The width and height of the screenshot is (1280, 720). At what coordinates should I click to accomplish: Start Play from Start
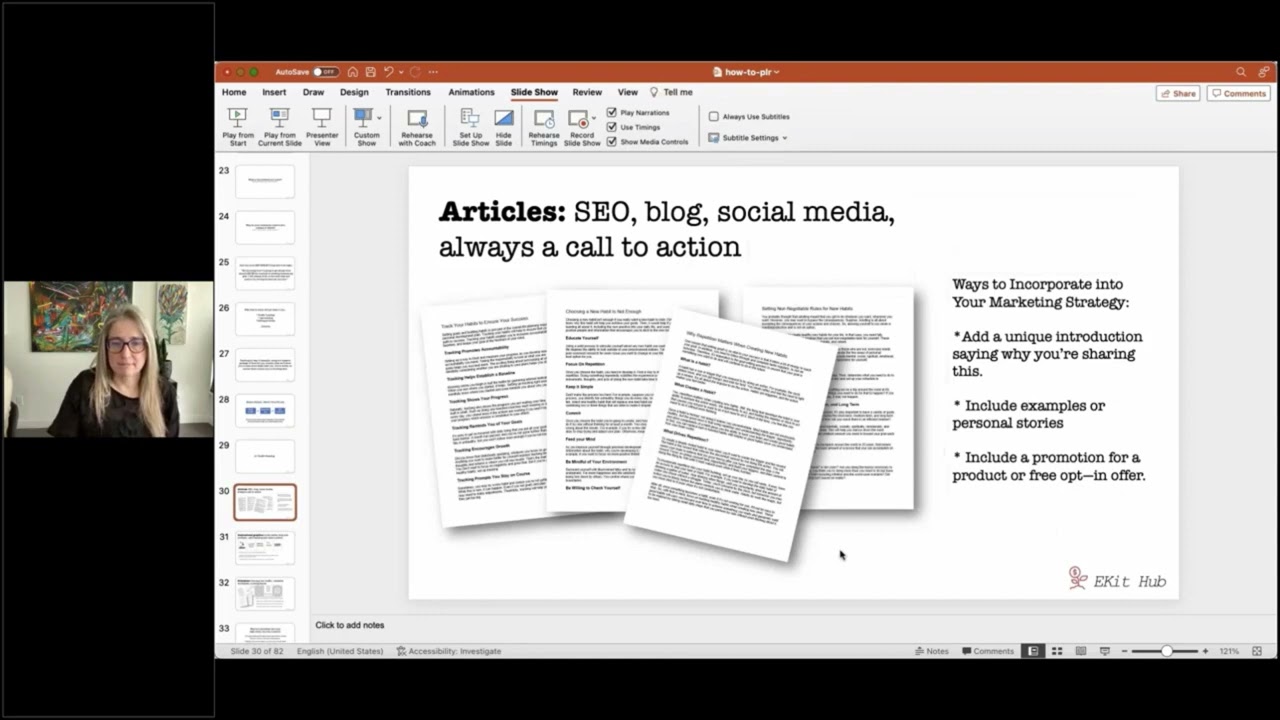pyautogui.click(x=238, y=127)
